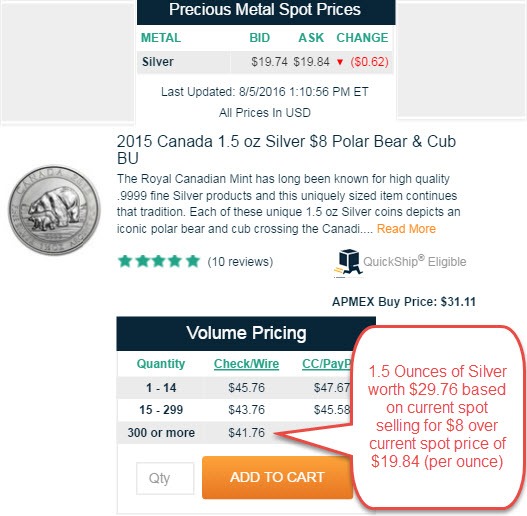The width and height of the screenshot is (527, 516).
Task: Open the Read More link
Action: pyautogui.click(x=406, y=229)
